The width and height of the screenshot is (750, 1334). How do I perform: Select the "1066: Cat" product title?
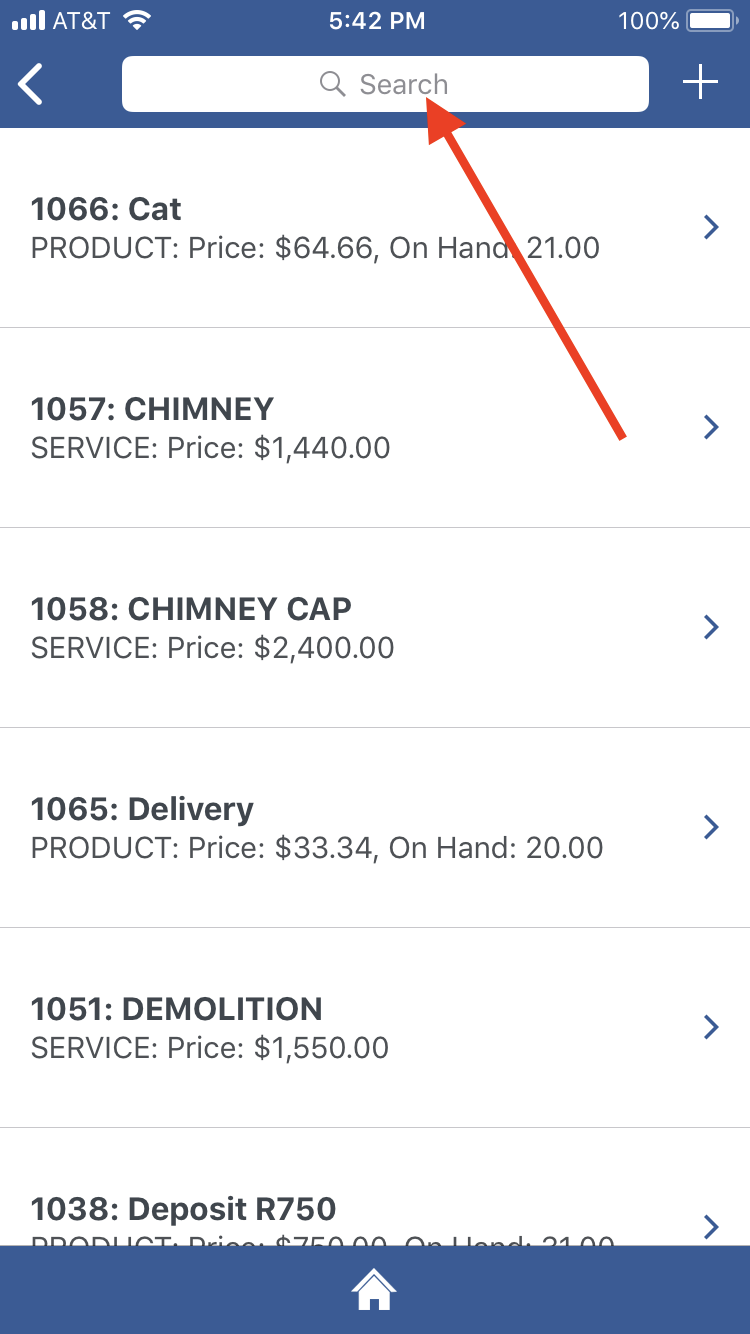pos(106,209)
